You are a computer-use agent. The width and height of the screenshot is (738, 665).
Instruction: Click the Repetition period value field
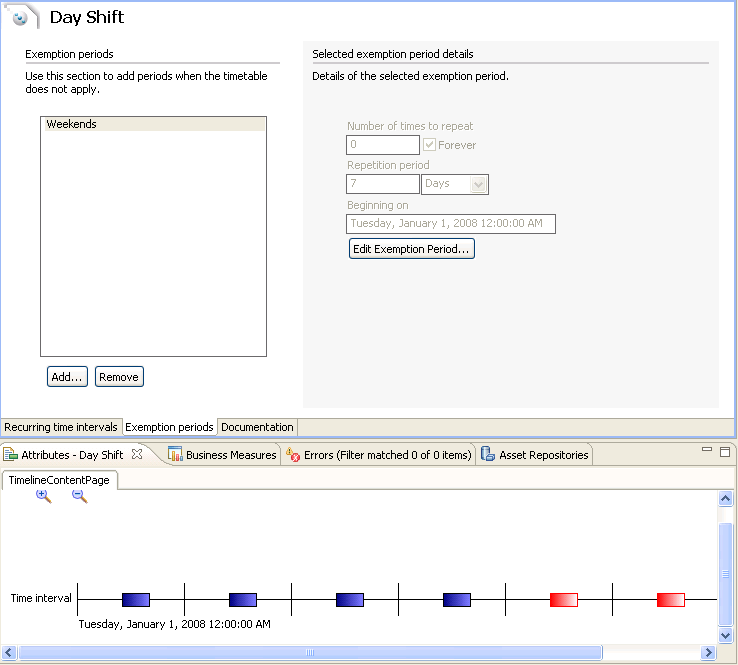(383, 184)
